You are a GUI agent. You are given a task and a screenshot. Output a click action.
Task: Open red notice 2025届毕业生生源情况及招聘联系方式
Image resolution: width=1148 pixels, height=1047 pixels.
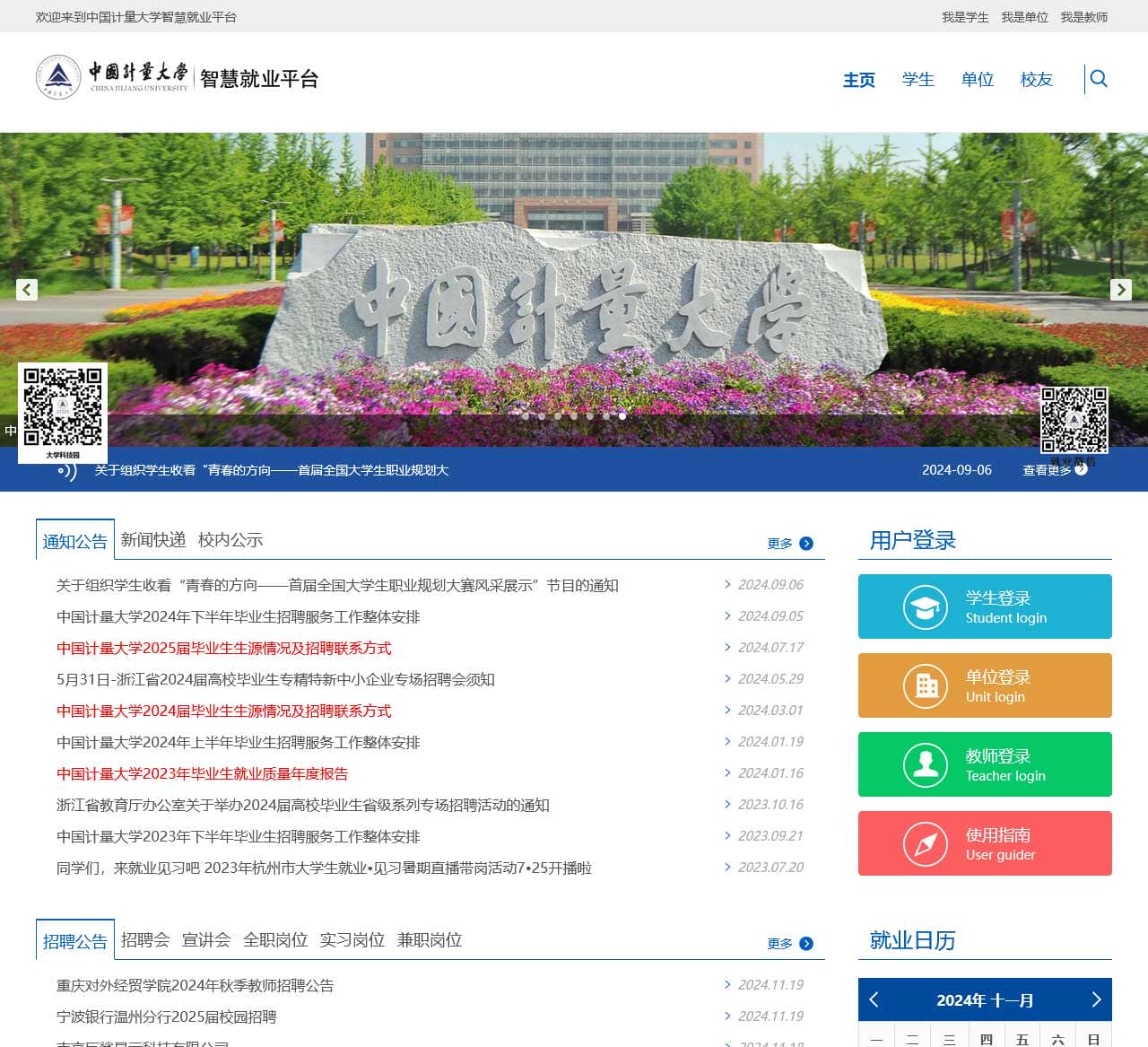coord(224,648)
